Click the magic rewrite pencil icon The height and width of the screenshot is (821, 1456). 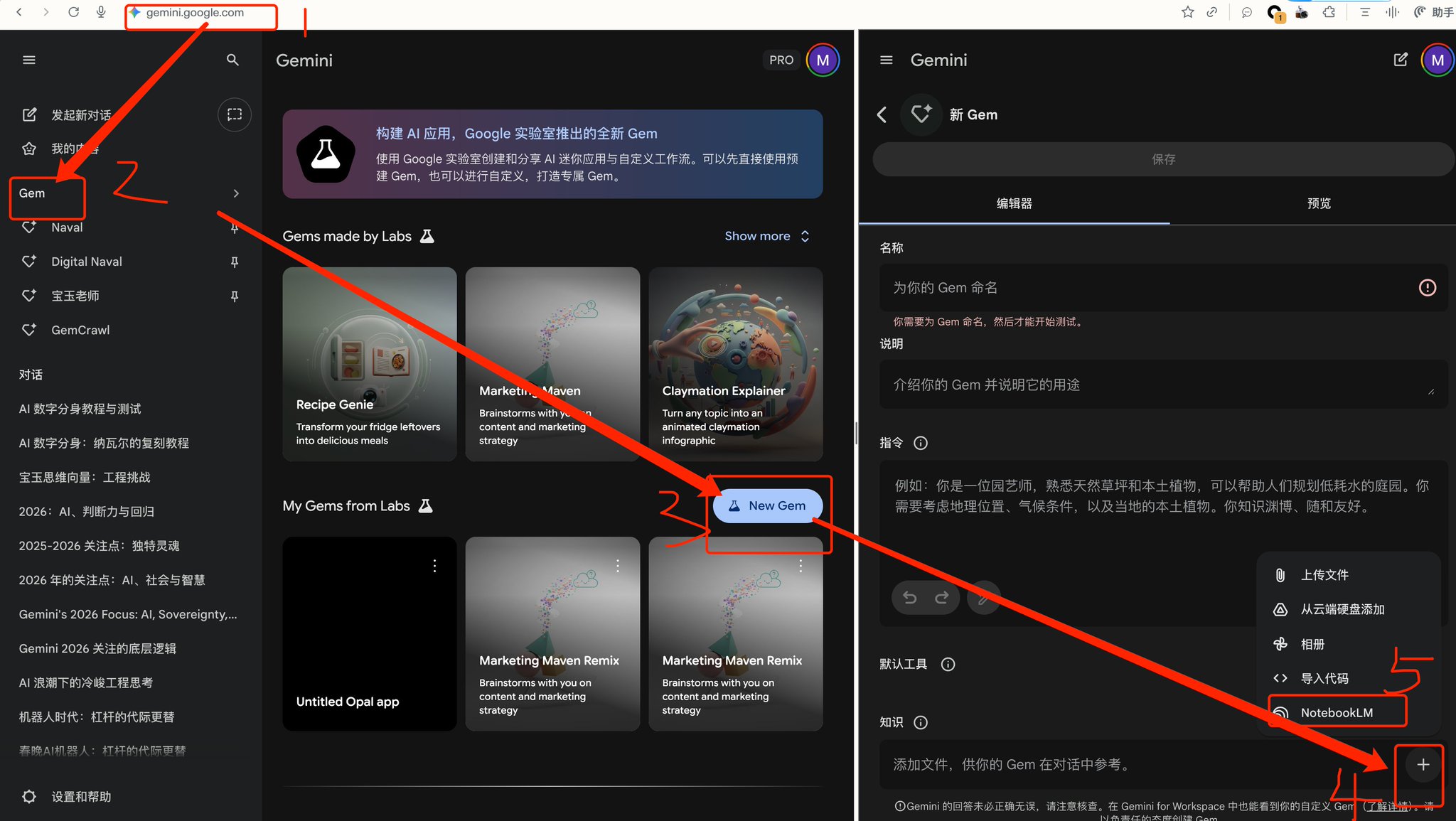[x=984, y=598]
